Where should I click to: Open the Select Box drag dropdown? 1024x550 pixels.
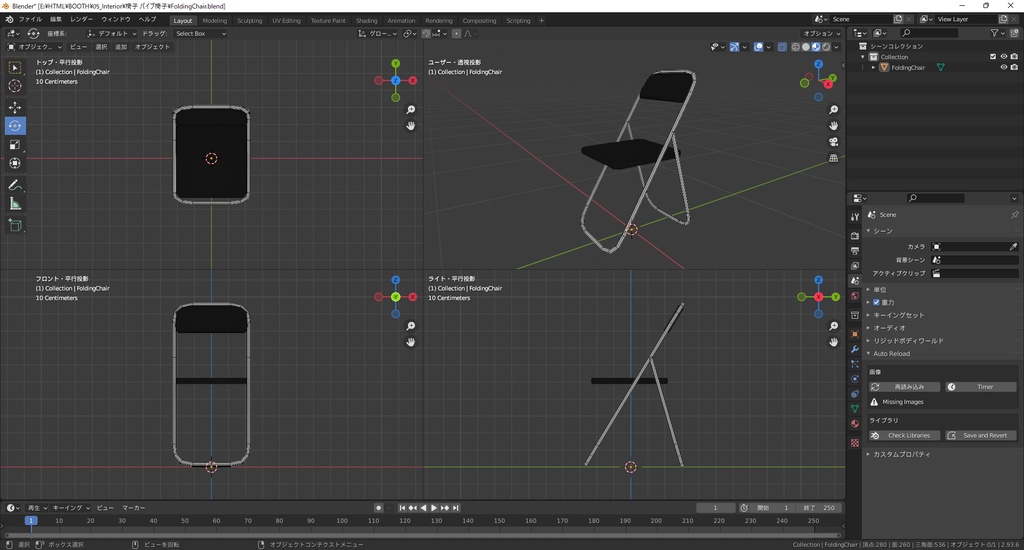pyautogui.click(x=200, y=33)
